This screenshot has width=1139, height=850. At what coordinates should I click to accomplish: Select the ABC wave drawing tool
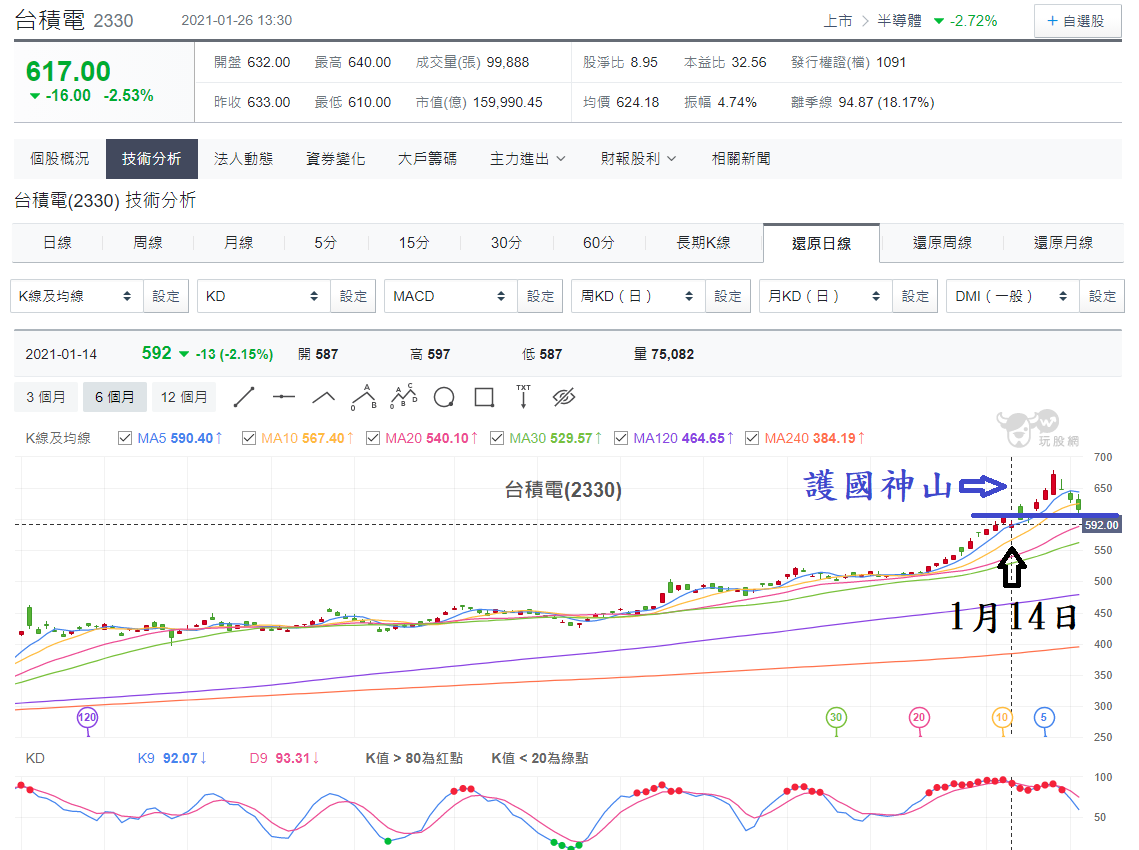click(364, 397)
